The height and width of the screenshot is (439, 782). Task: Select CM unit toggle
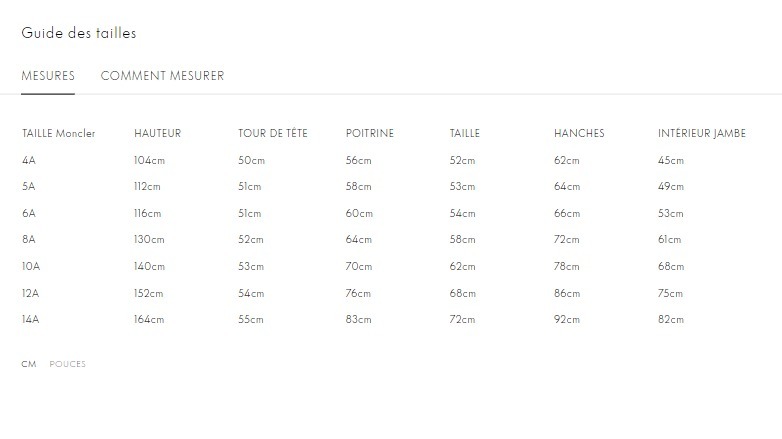[x=29, y=364]
